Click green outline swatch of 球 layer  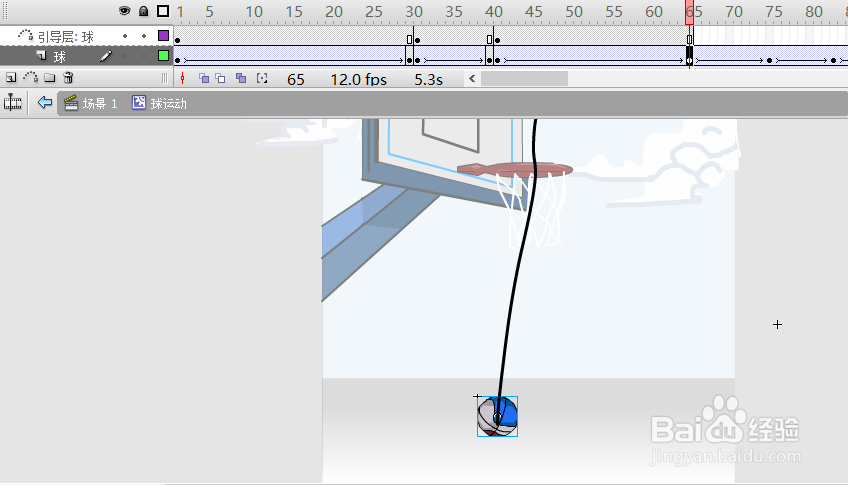pyautogui.click(x=163, y=56)
